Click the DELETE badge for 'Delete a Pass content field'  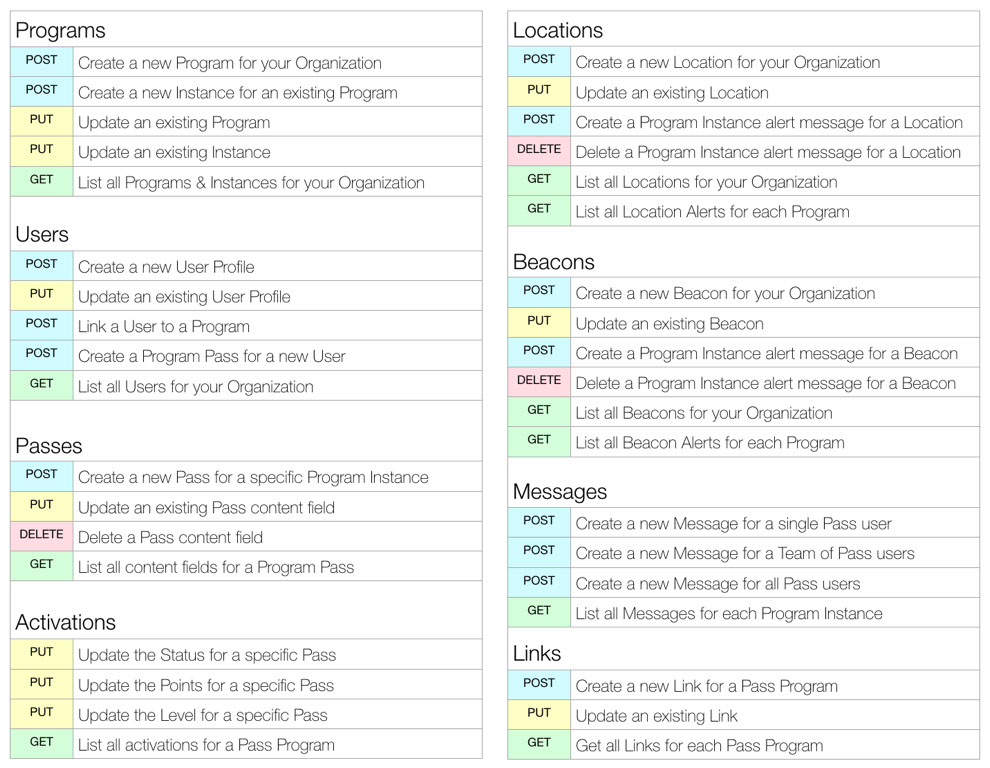point(42,536)
